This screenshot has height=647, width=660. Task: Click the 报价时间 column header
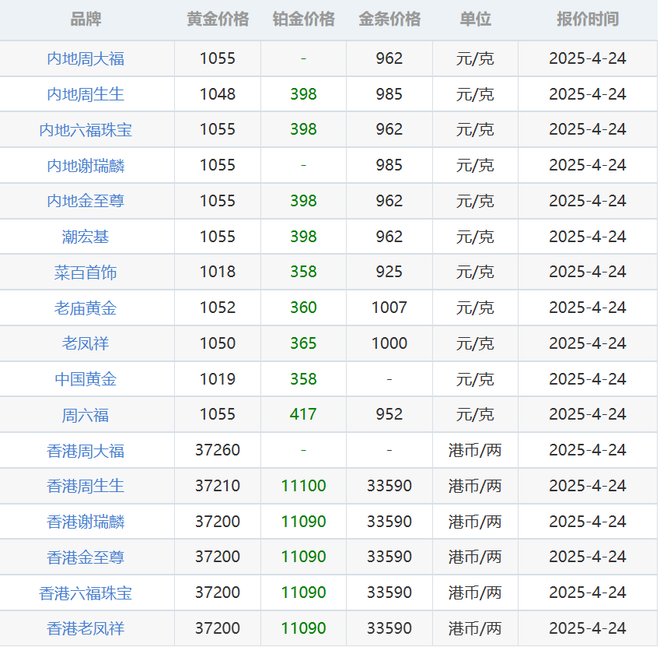coord(588,19)
